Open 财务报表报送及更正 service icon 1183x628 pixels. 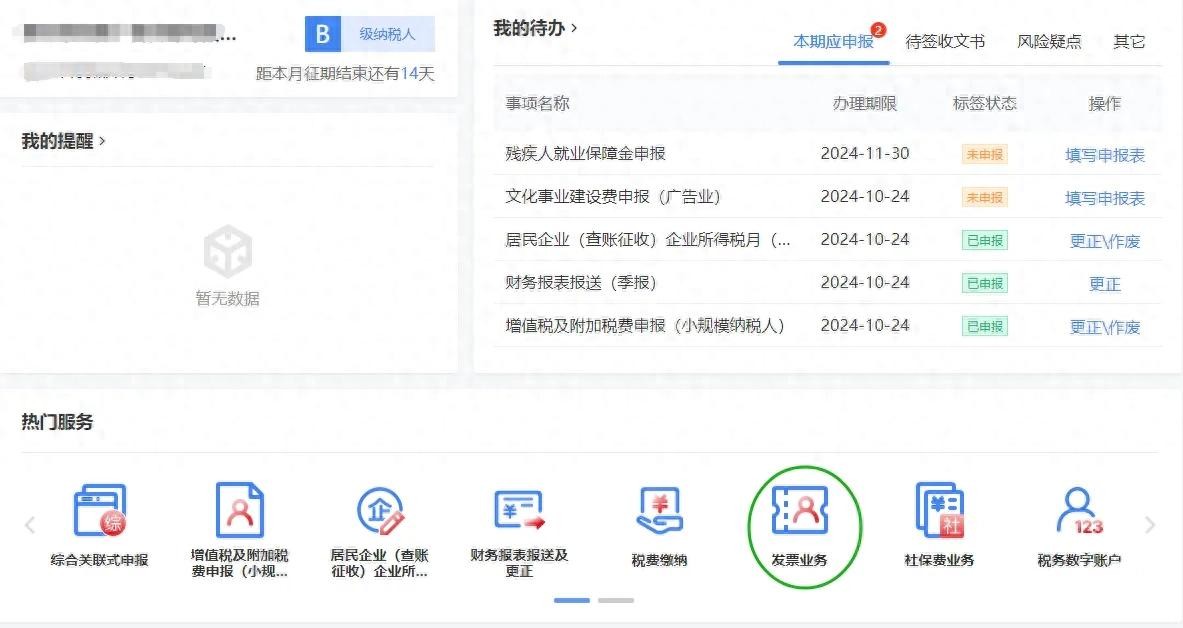pyautogui.click(x=519, y=513)
